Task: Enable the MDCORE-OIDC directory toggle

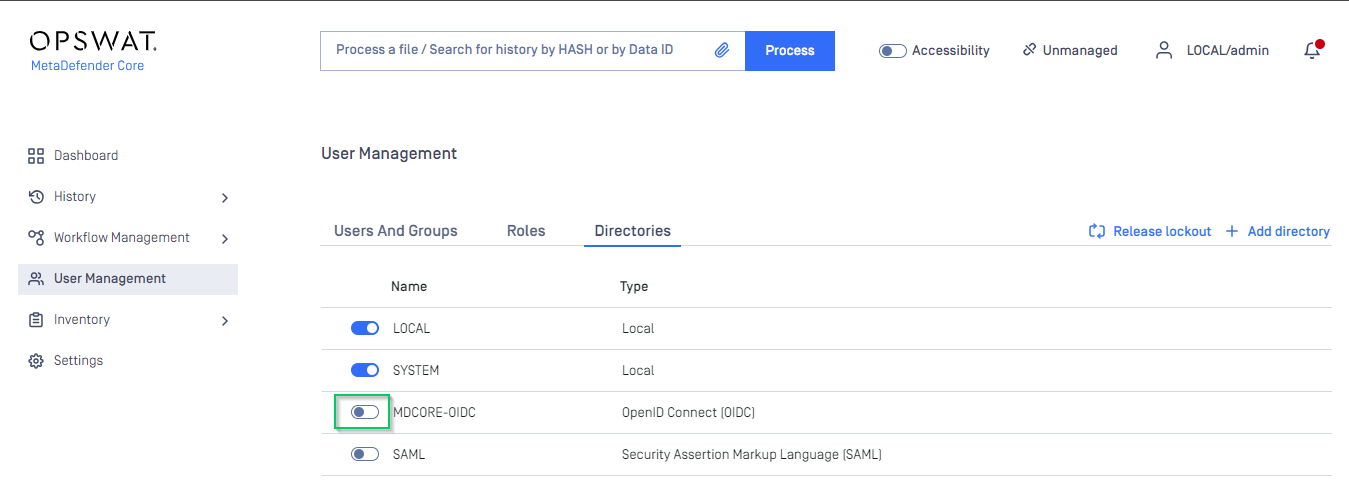Action: (365, 412)
